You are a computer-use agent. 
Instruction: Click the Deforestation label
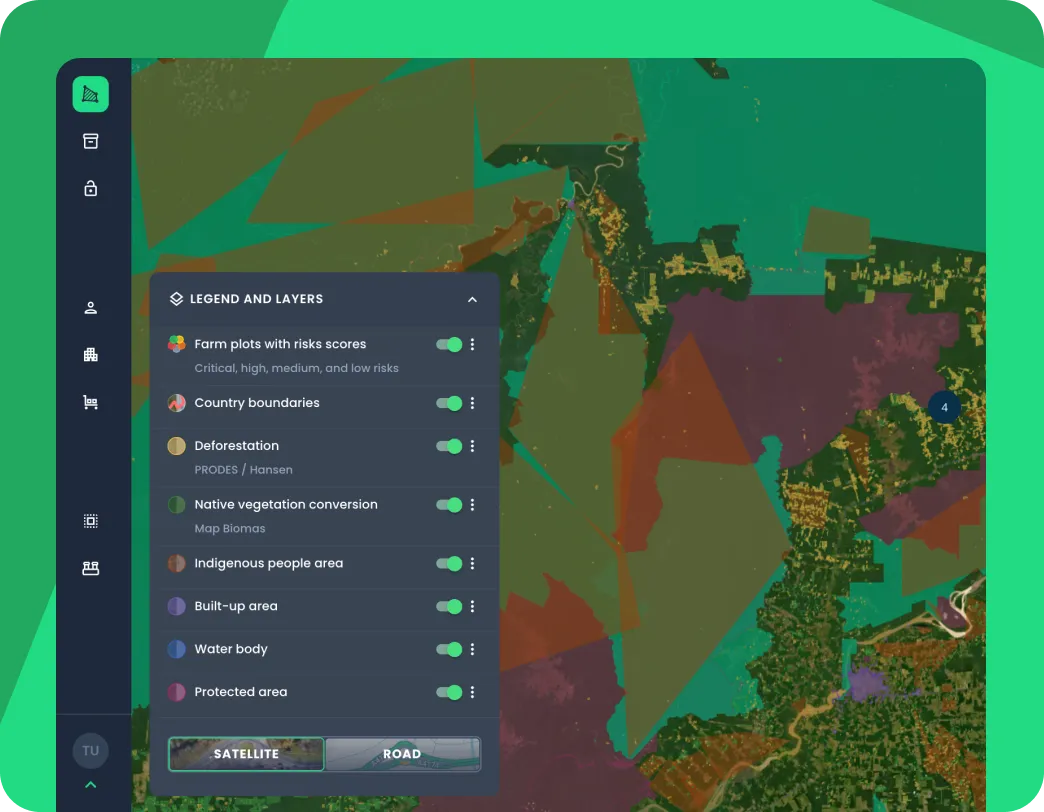[x=236, y=446]
